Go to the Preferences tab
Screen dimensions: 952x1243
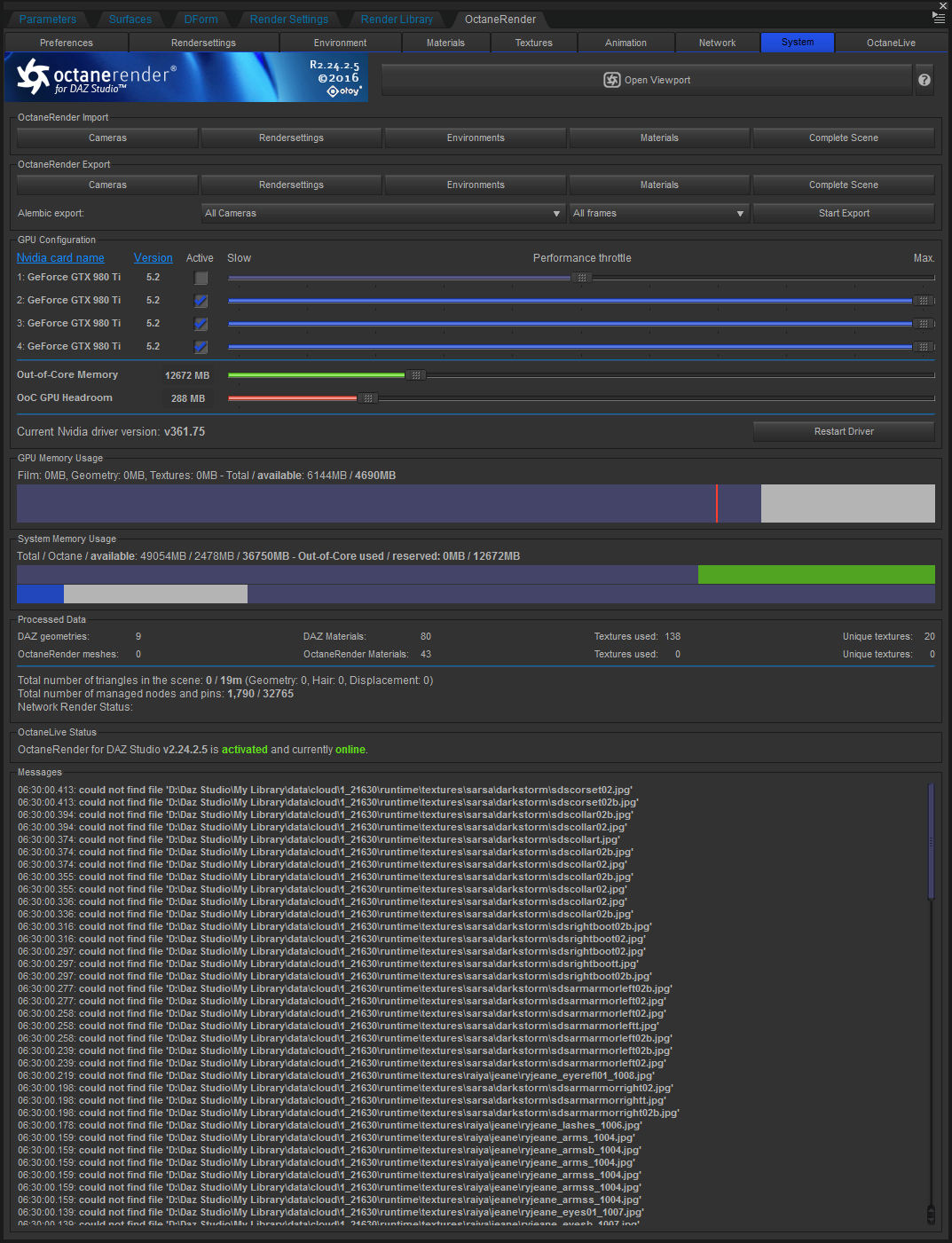click(67, 43)
